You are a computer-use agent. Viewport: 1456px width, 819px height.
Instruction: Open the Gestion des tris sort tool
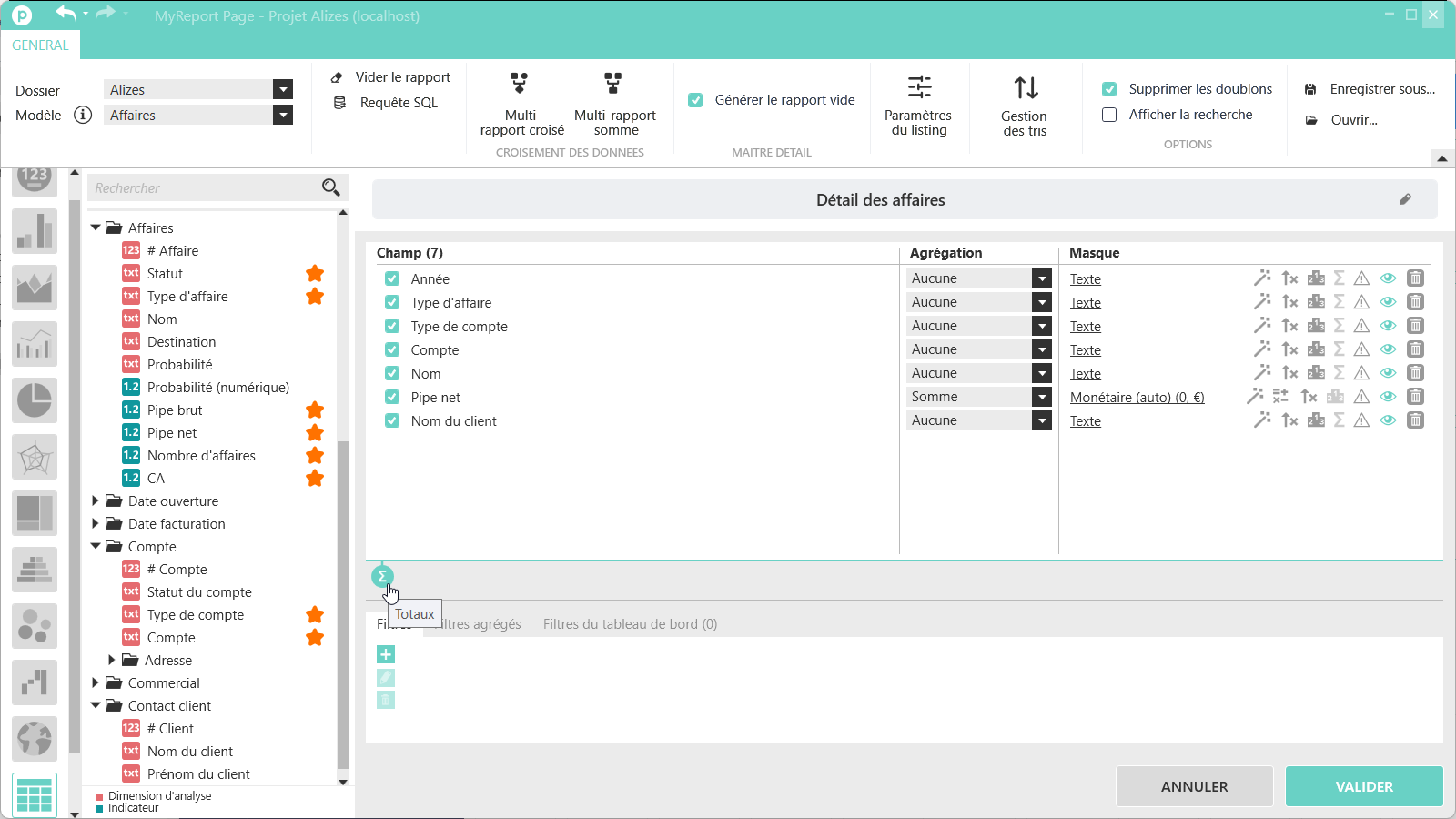pyautogui.click(x=1025, y=106)
